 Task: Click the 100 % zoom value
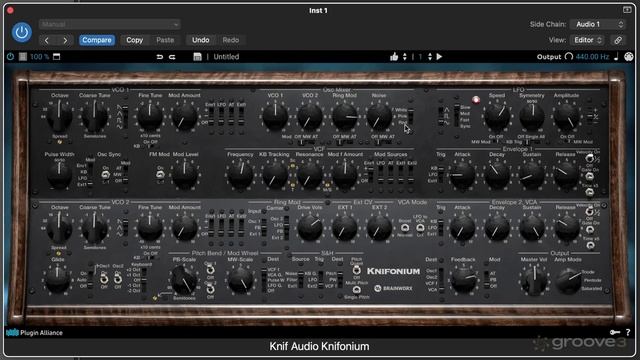(39, 57)
